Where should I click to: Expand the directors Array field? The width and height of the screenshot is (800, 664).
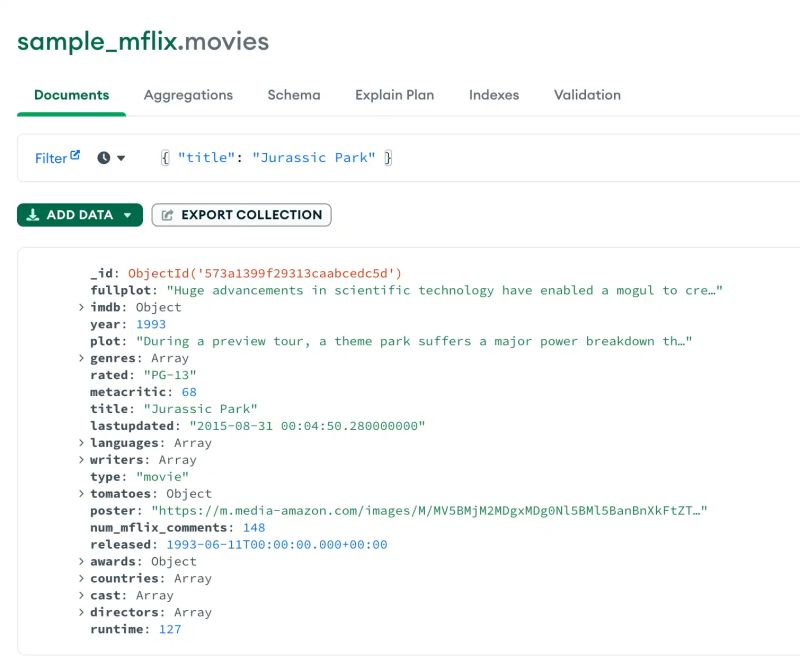coord(82,612)
